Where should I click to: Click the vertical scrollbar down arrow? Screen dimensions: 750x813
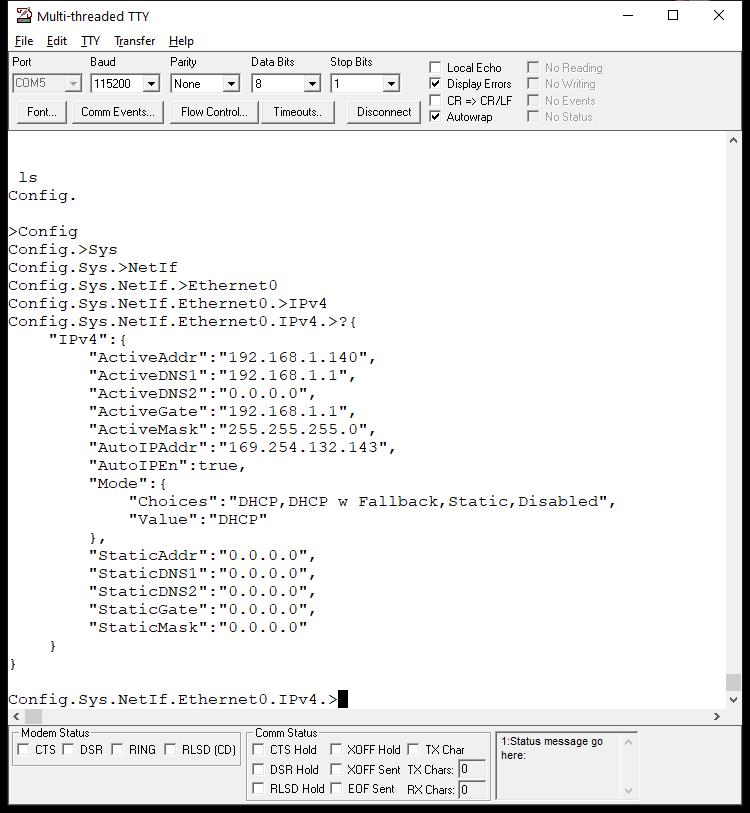(x=733, y=699)
